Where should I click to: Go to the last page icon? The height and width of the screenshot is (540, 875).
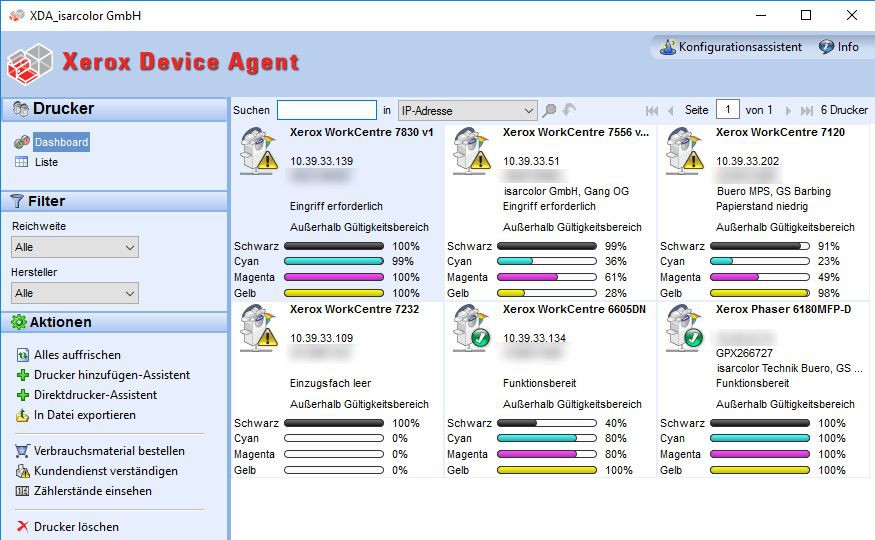click(x=807, y=110)
